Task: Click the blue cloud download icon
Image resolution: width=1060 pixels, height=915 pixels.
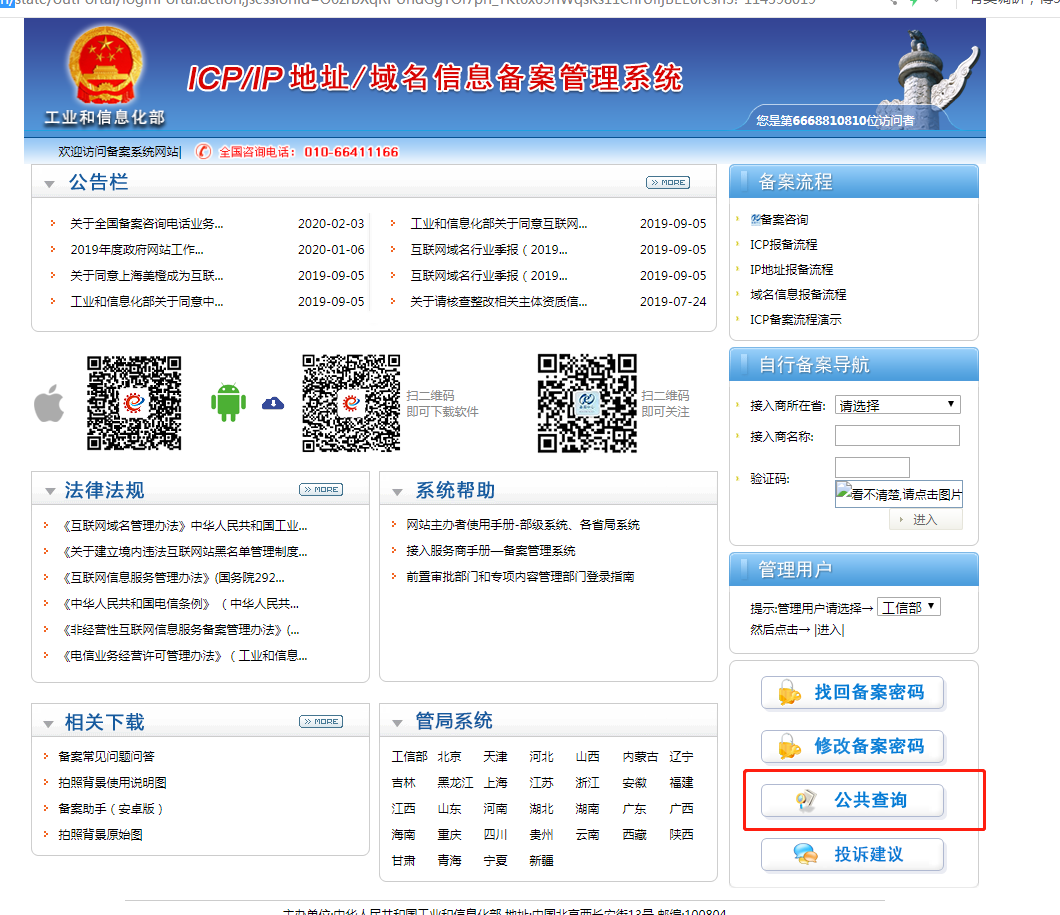Action: 273,403
